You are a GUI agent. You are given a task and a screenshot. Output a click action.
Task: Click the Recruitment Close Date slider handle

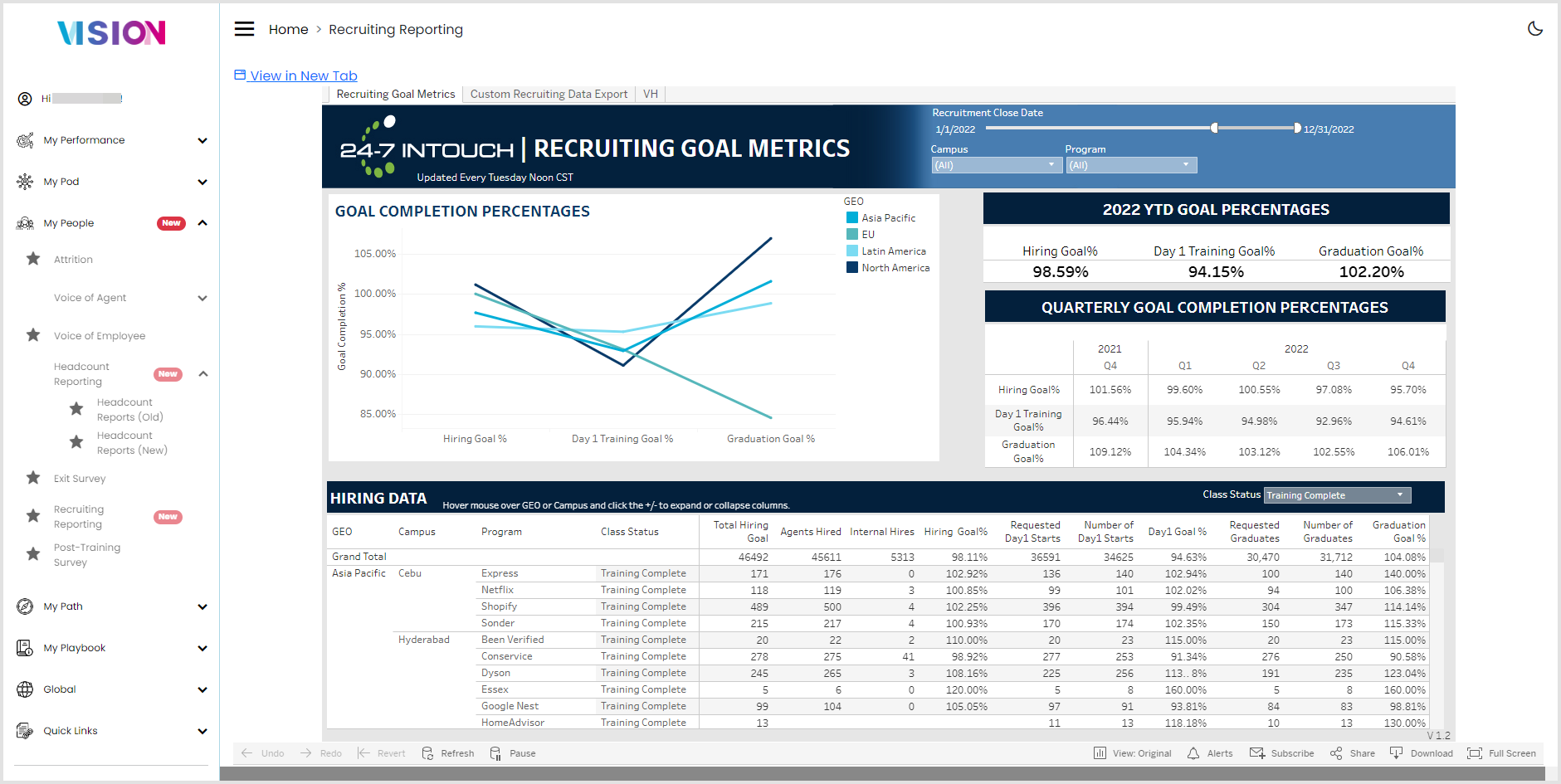click(x=1214, y=128)
